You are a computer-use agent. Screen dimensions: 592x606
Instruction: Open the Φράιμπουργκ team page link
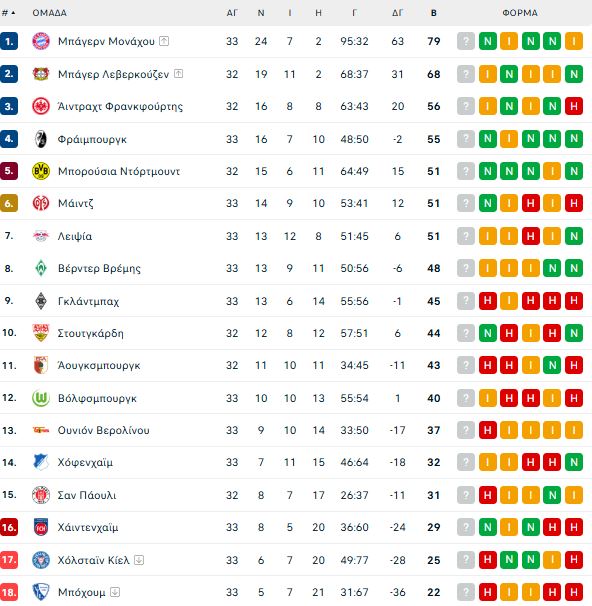[x=92, y=139]
